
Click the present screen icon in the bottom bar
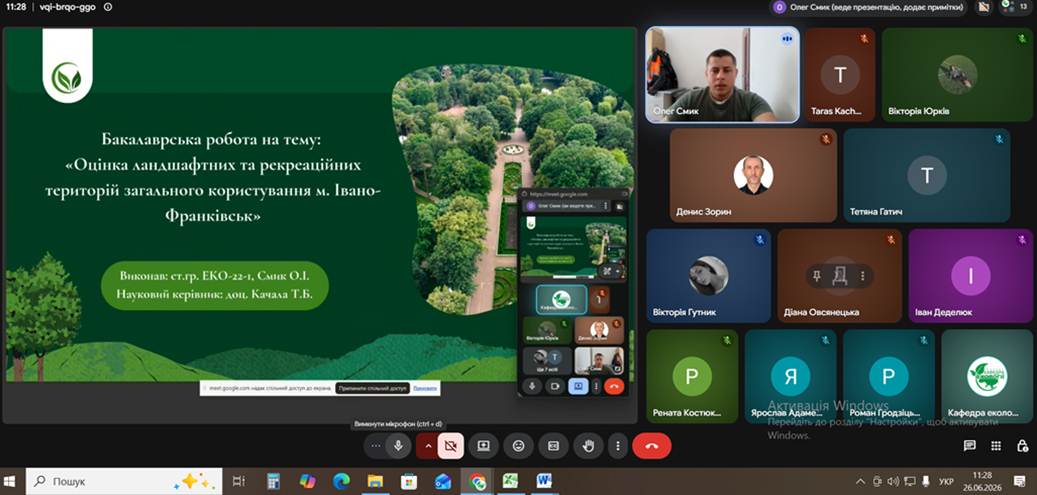tap(483, 446)
